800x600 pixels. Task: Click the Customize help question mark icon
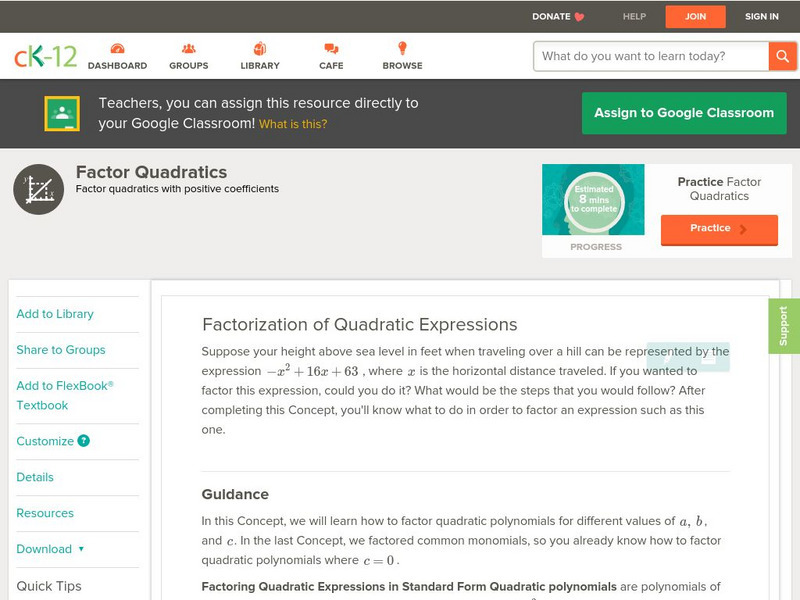tap(83, 440)
